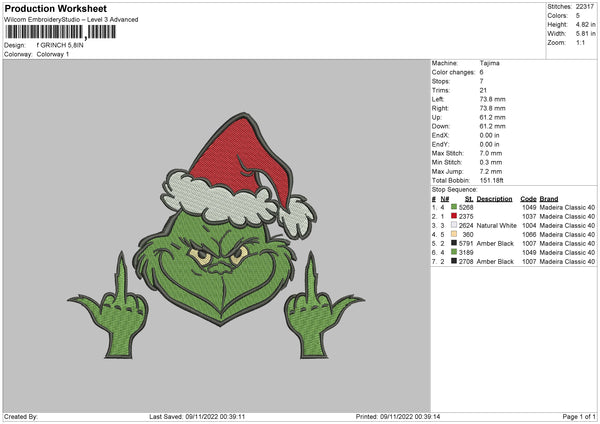Click Page 1 of 1 footer text
The image size is (600, 424).
[x=579, y=416]
